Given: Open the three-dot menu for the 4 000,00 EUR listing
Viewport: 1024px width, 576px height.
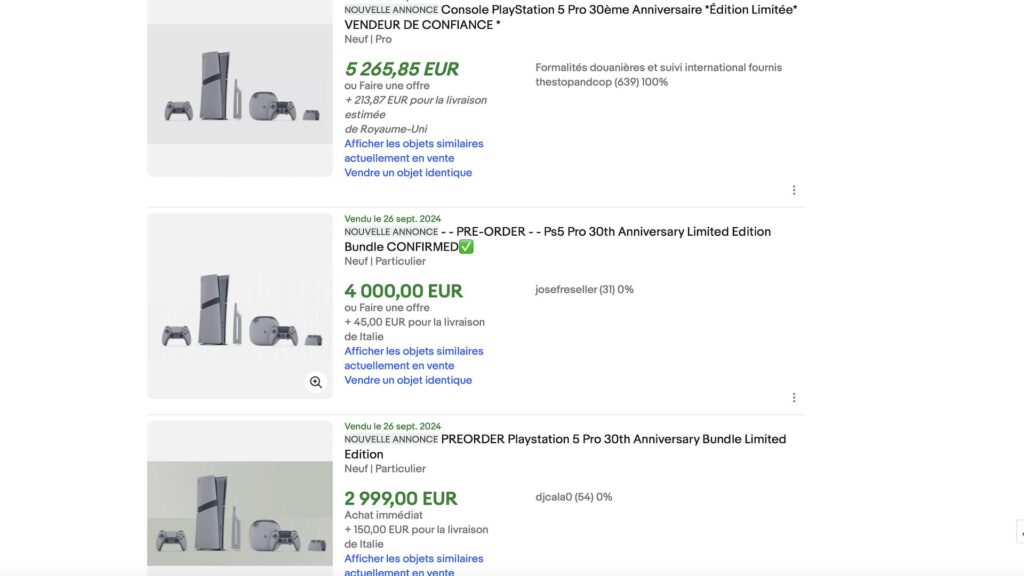Looking at the screenshot, I should [x=793, y=398].
